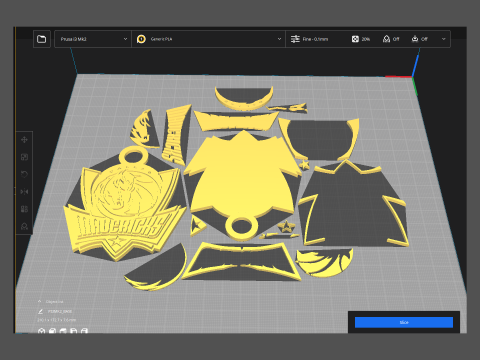This screenshot has width=480, height=360.
Task: Open file with the folder icon
Action: point(42,39)
